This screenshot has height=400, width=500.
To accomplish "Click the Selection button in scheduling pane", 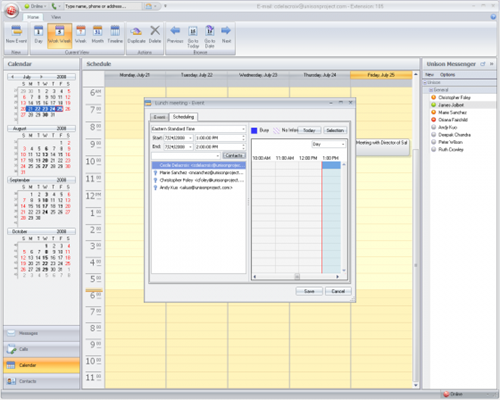I will 335,130.
